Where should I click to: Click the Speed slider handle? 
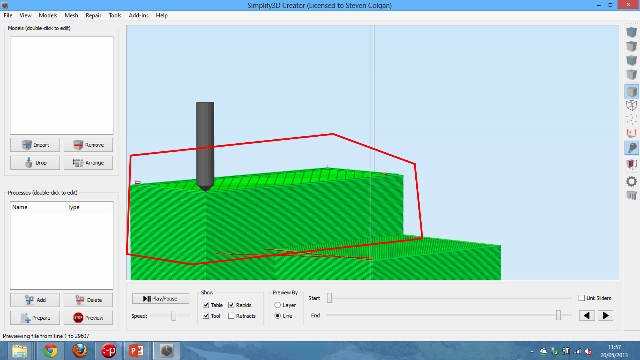point(173,316)
